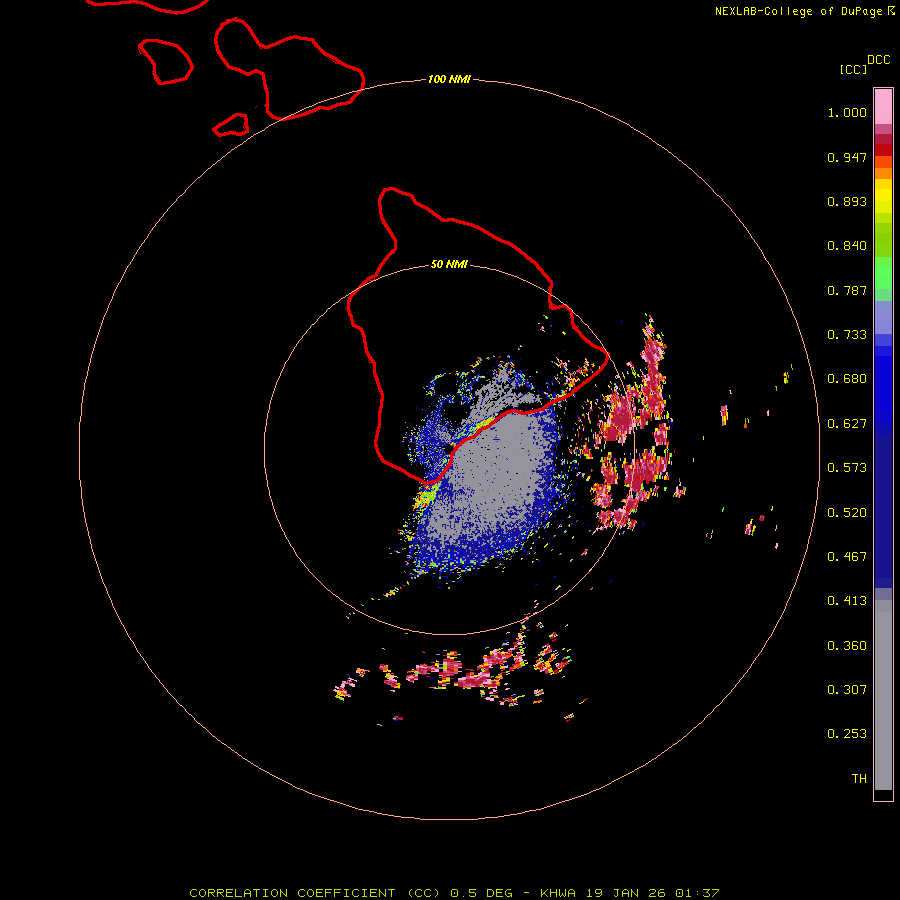900x900 pixels.
Task: Click the 01:37 timestamp
Action: [x=697, y=893]
